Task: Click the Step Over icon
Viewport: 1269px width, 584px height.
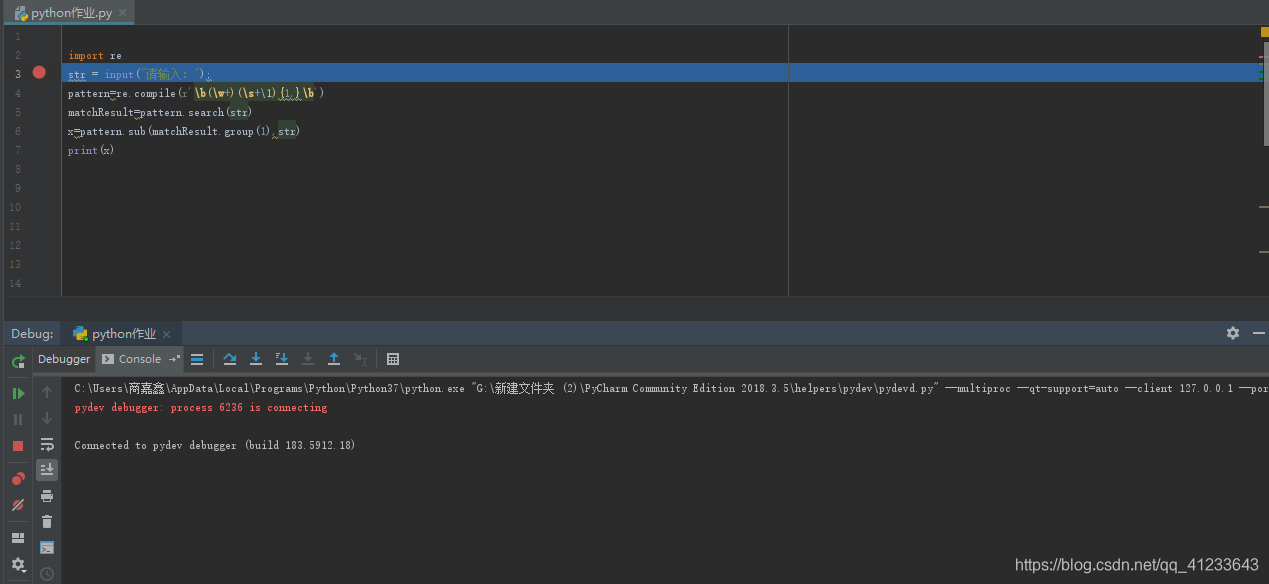Action: (x=230, y=359)
